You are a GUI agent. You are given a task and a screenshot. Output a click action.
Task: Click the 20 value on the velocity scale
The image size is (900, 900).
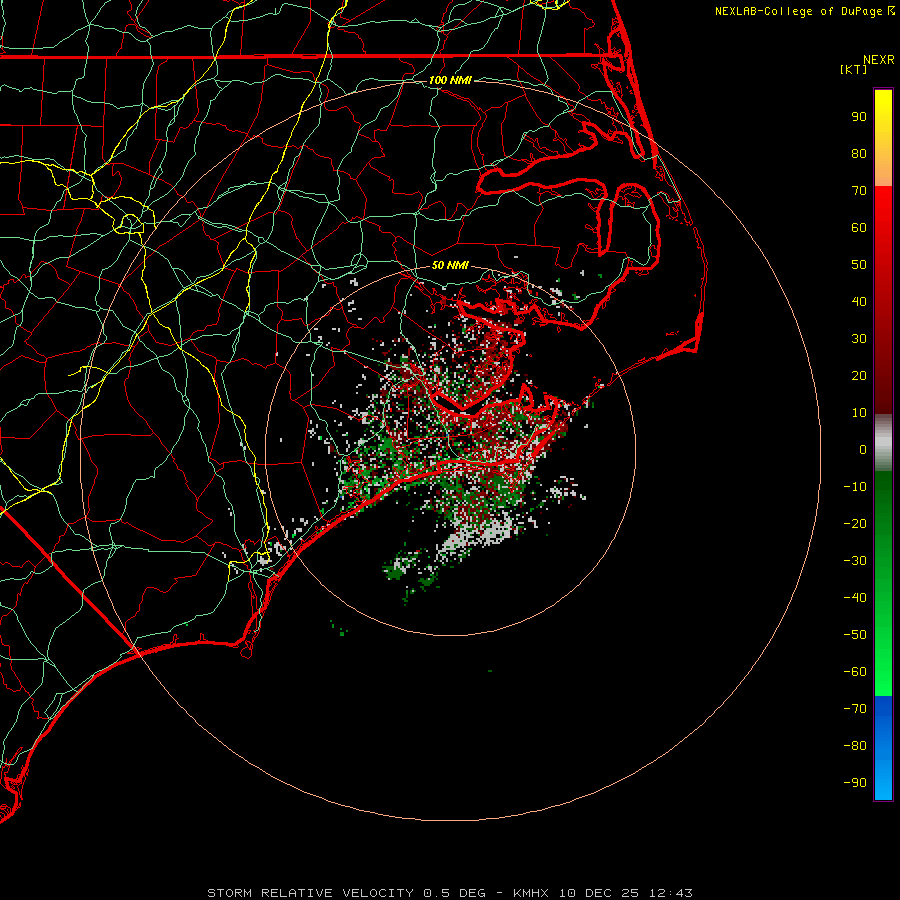click(859, 375)
